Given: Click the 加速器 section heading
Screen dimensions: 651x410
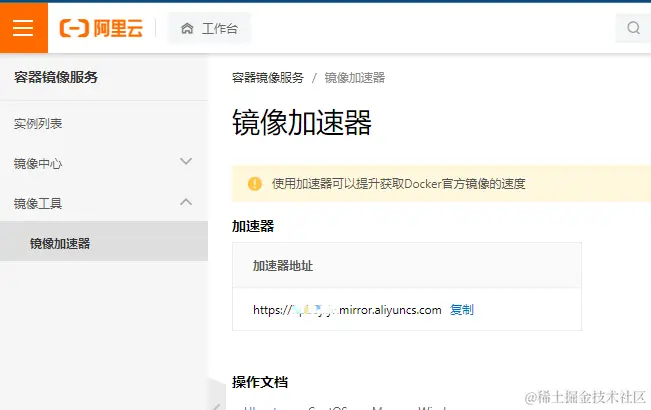Looking at the screenshot, I should (253, 226).
